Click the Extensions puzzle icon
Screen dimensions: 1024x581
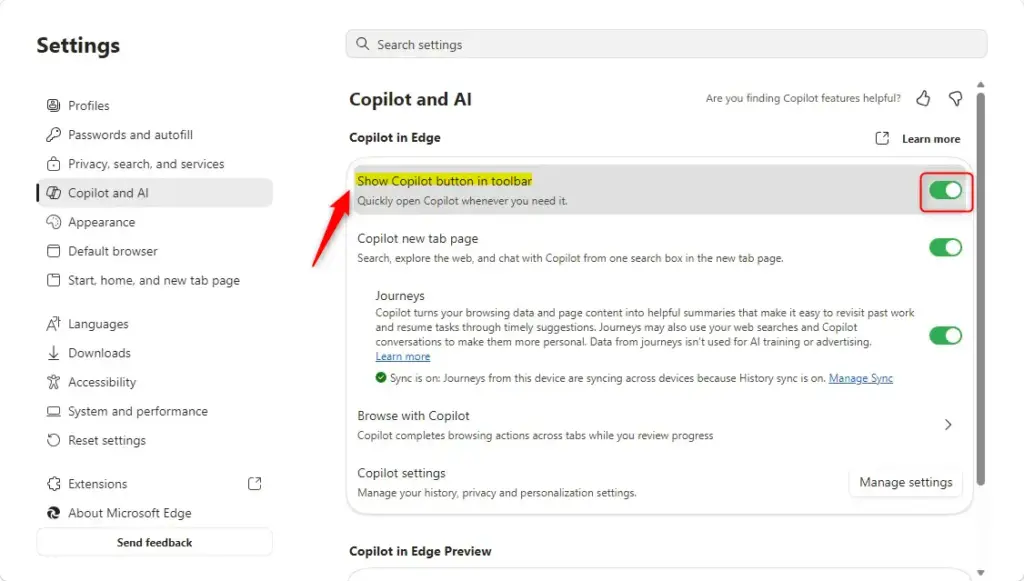pos(54,484)
